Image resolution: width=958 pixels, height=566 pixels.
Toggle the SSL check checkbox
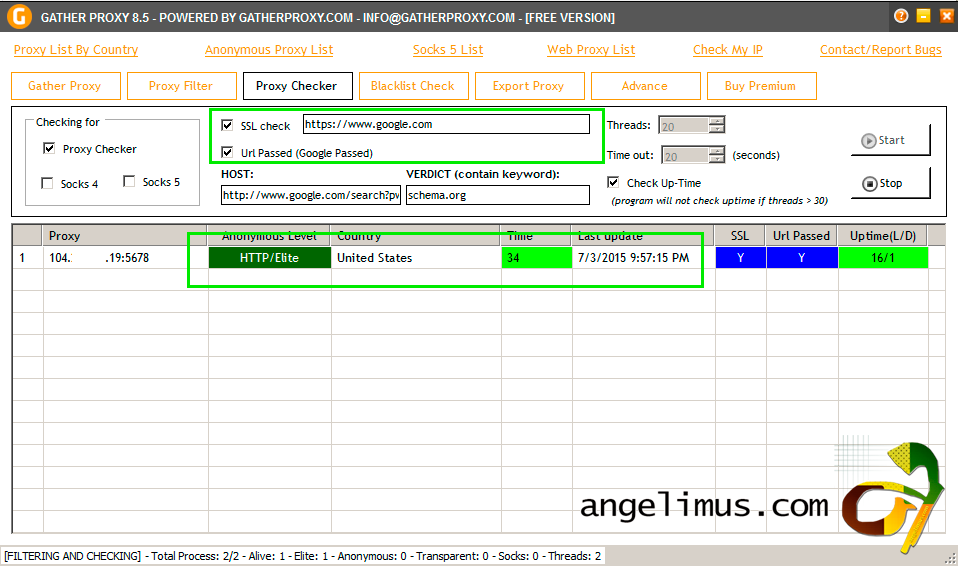227,125
